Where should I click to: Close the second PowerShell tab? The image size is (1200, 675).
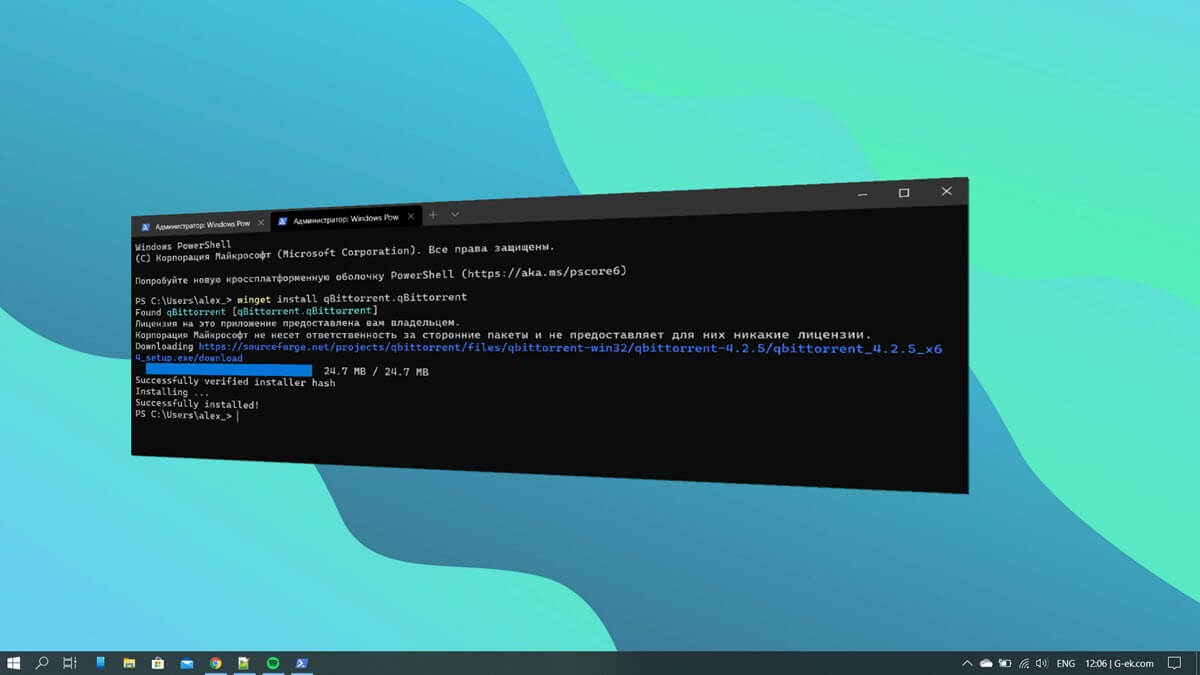click(x=409, y=216)
